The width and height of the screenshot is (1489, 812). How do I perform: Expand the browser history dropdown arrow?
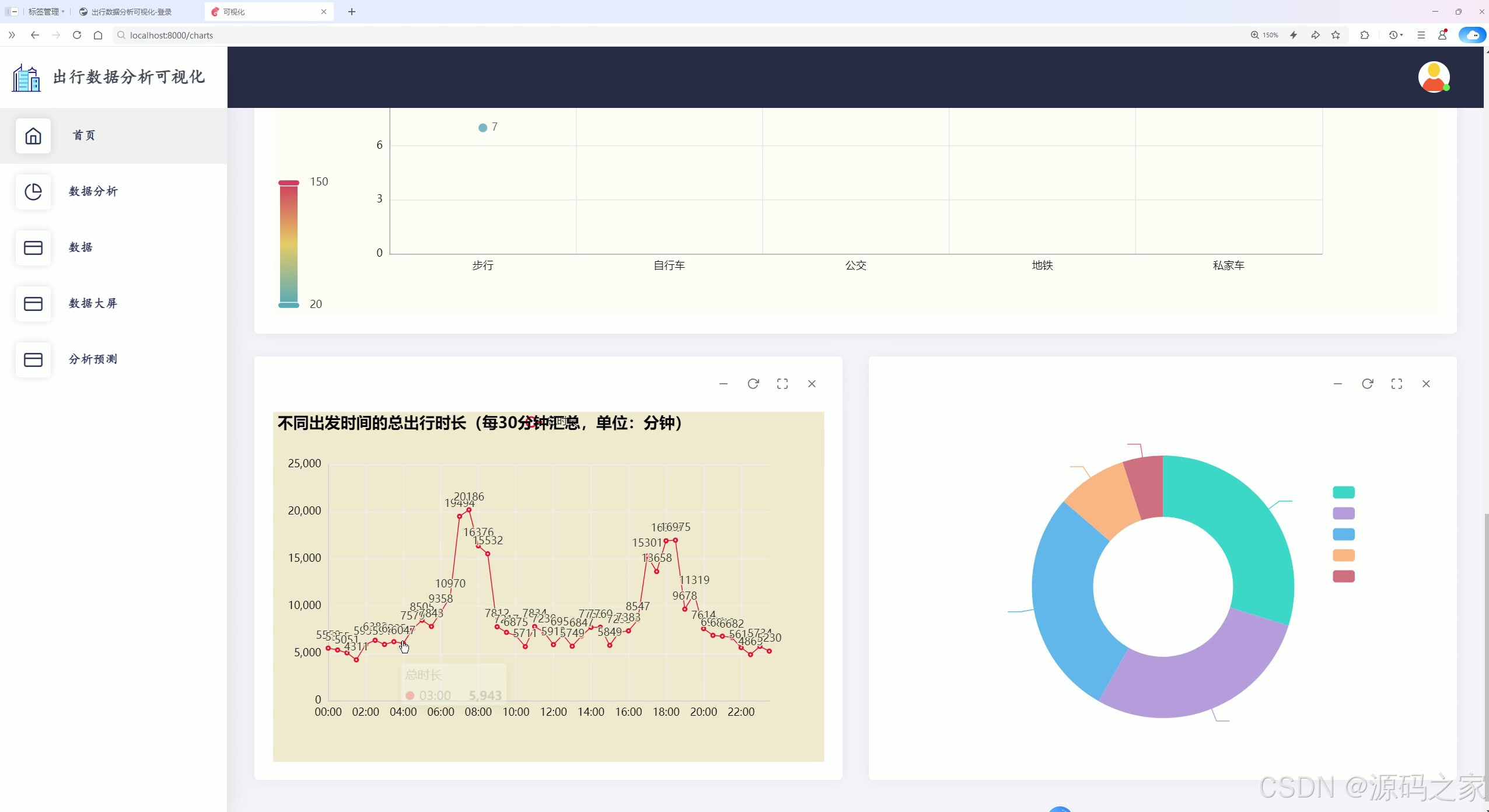point(1401,35)
